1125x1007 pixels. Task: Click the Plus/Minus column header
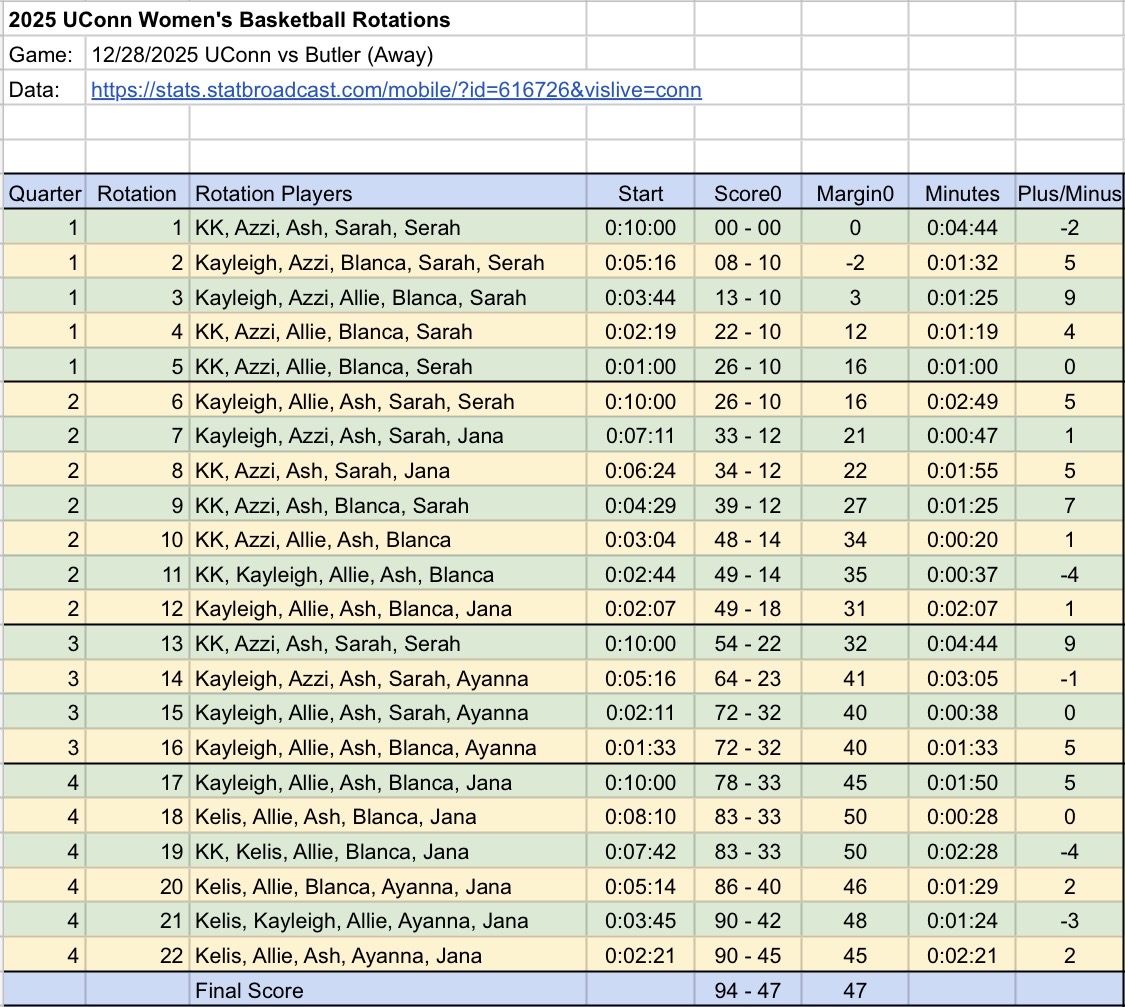pyautogui.click(x=1069, y=194)
